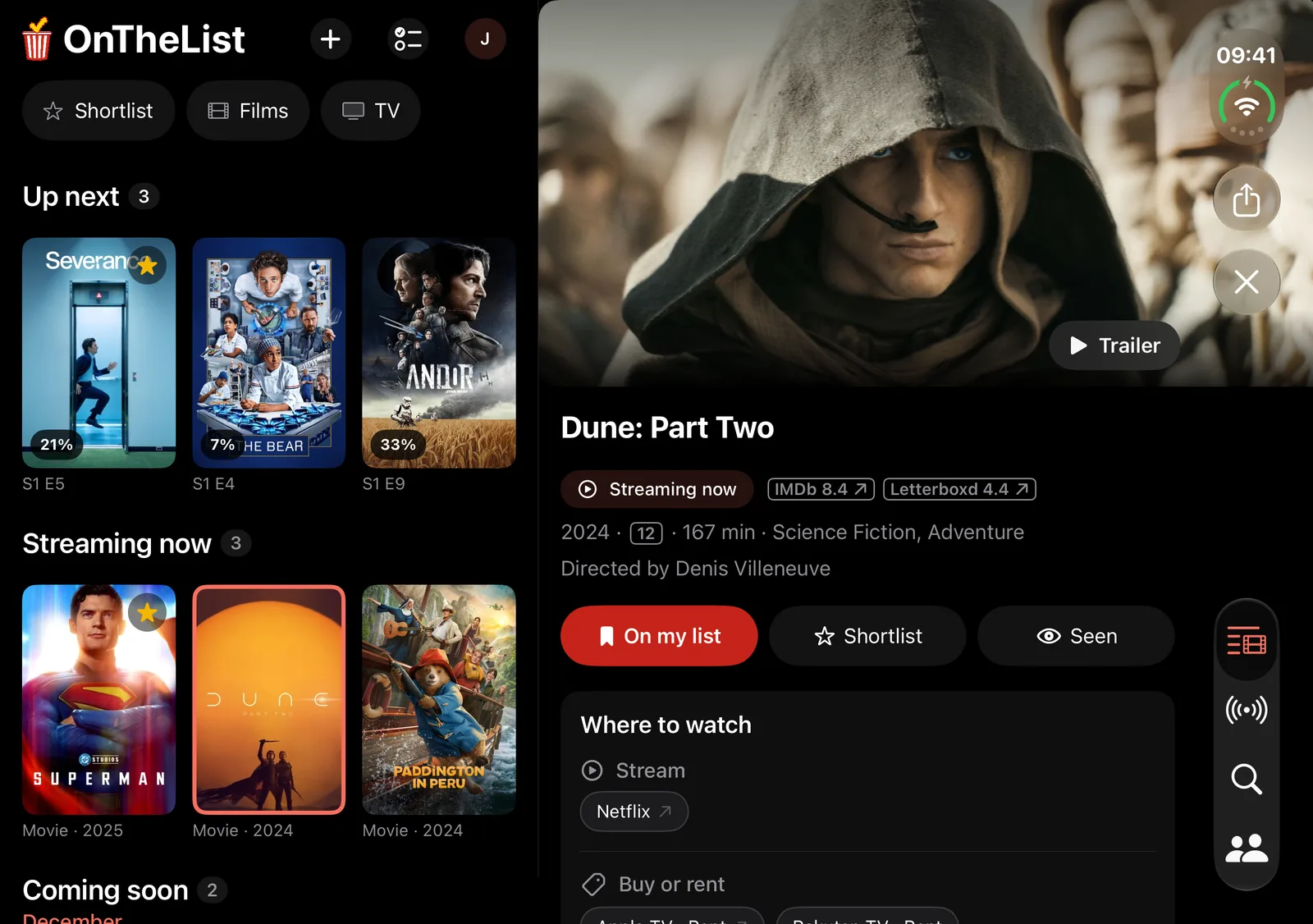Mark Dune as Seen

pyautogui.click(x=1076, y=636)
